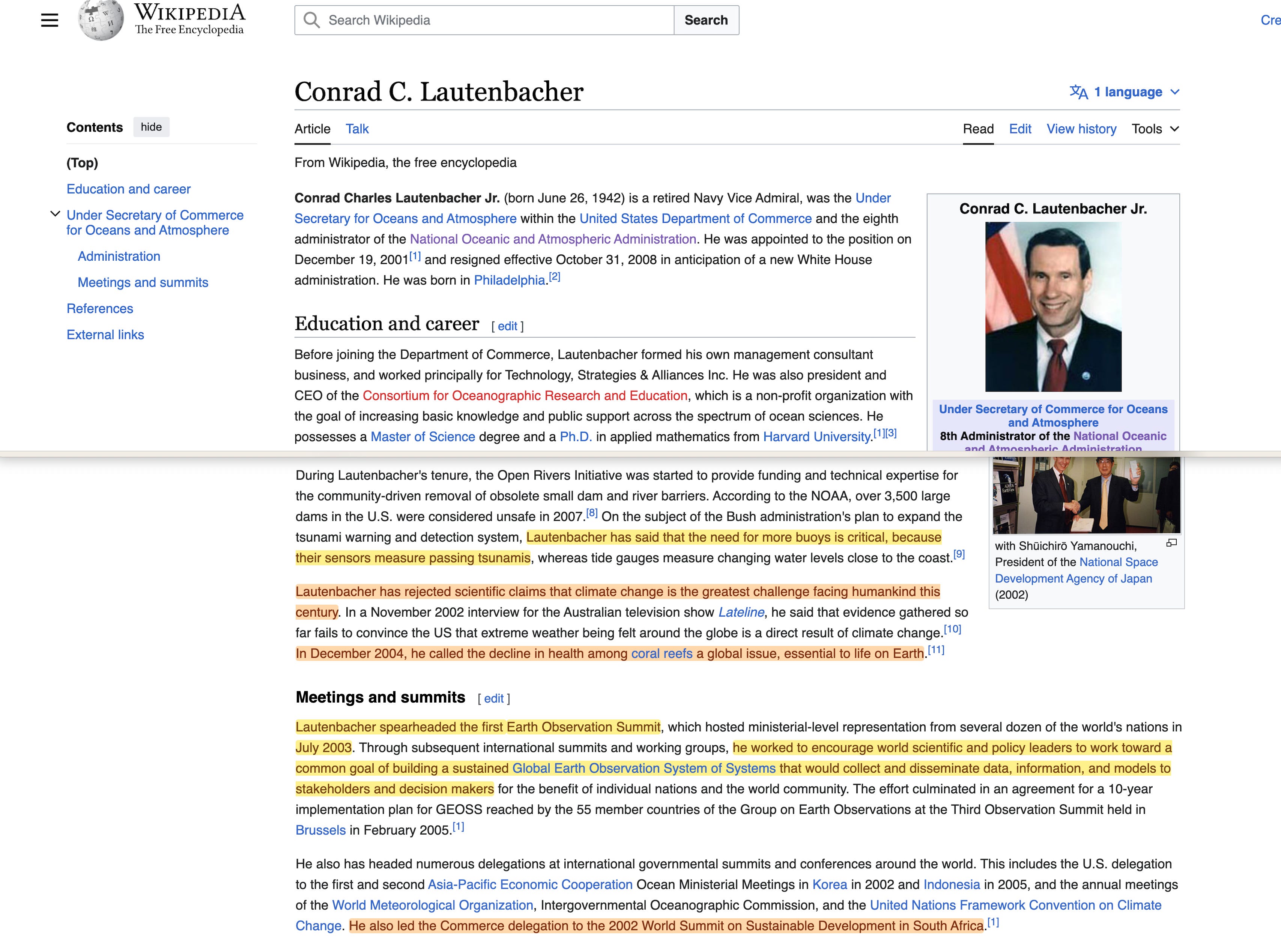The height and width of the screenshot is (952, 1281).
Task: Open the Tools dropdown menu
Action: point(1155,129)
